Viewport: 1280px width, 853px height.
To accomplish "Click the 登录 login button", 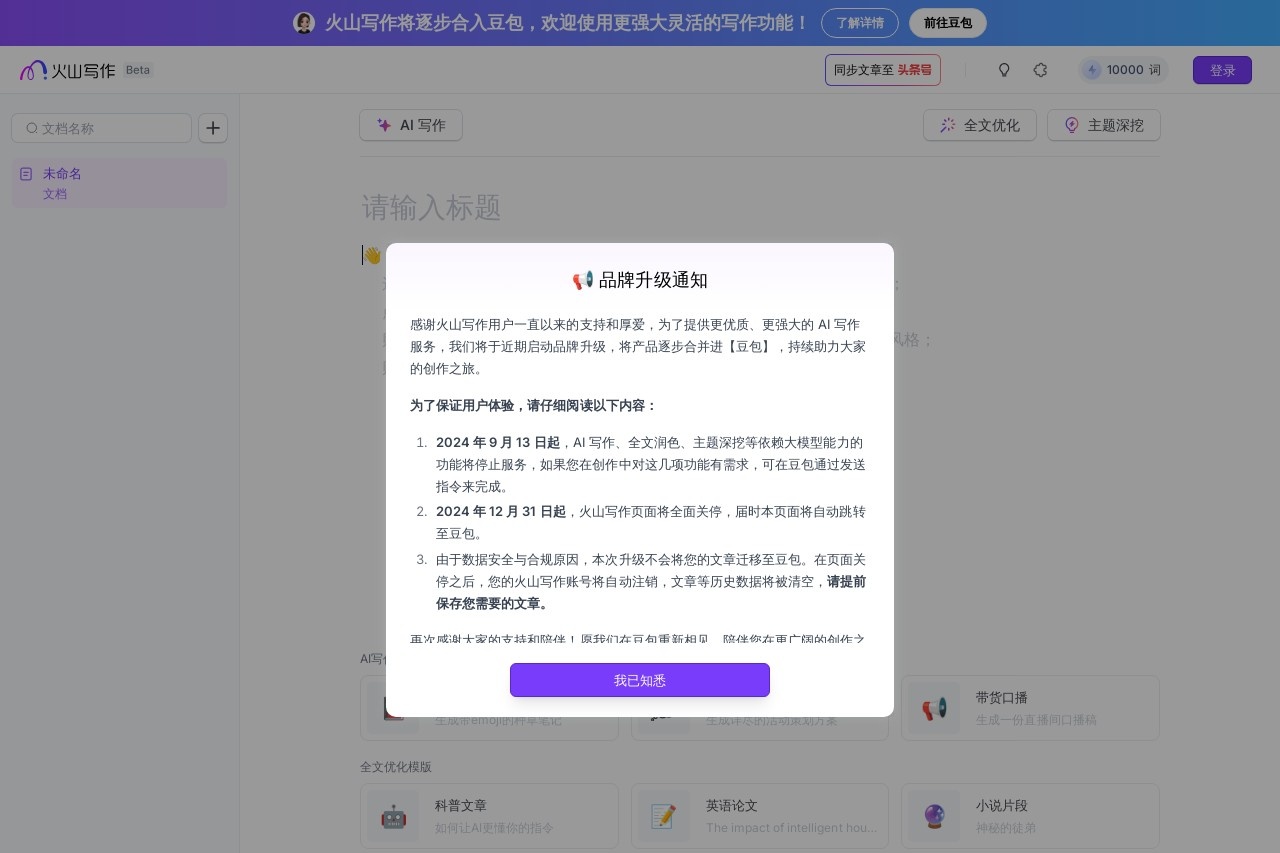I will (1222, 70).
